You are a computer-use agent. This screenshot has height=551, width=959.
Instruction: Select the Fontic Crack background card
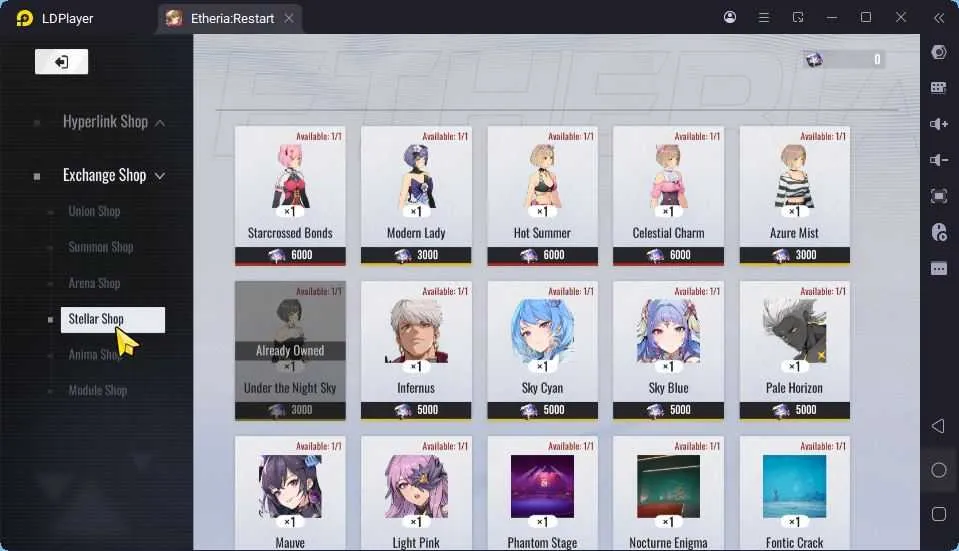(x=794, y=494)
